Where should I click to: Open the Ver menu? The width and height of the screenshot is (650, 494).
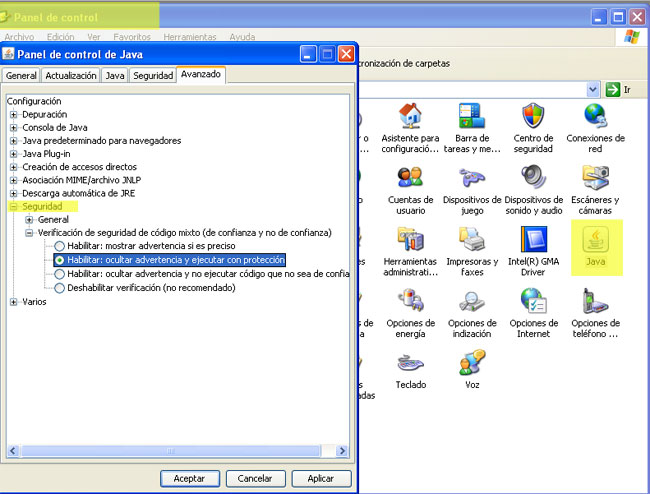(x=94, y=37)
